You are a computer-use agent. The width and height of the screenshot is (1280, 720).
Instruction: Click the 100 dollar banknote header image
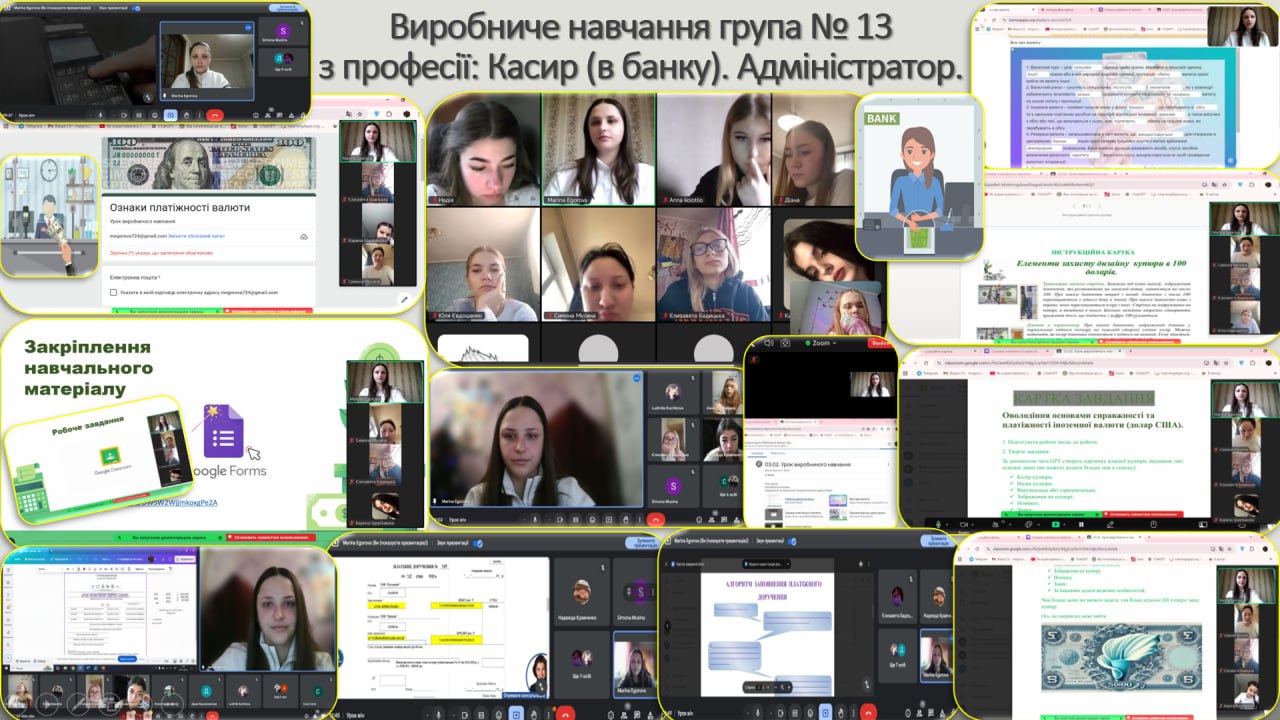click(210, 164)
